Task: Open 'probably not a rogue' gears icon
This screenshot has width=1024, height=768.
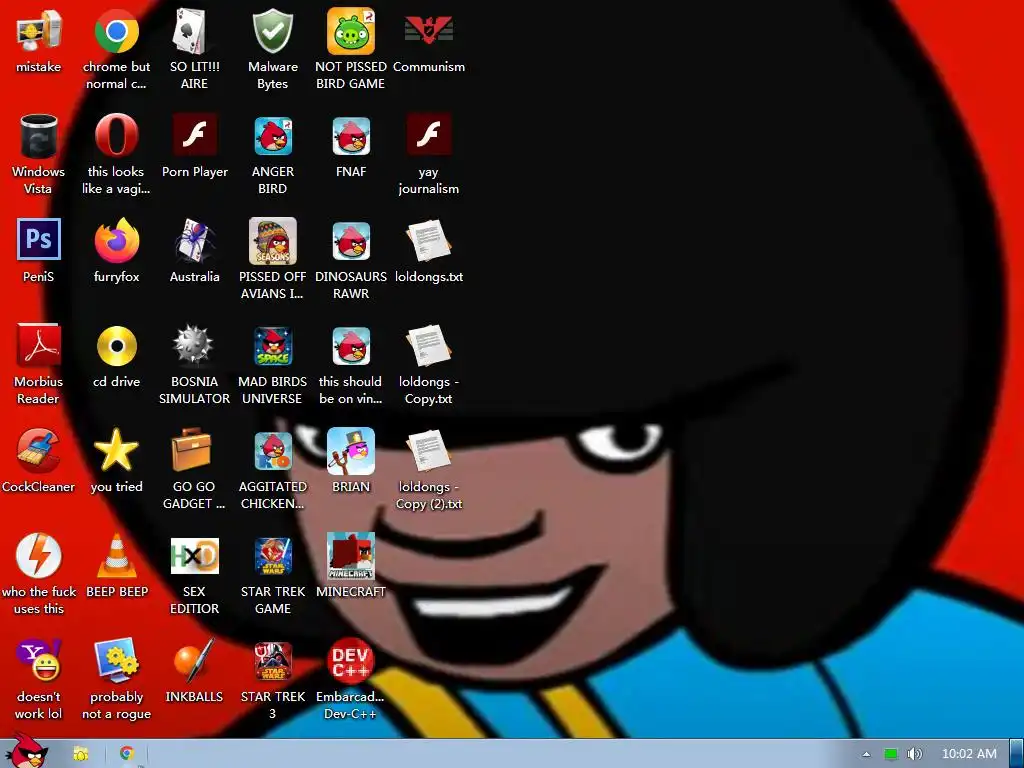Action: [x=116, y=661]
